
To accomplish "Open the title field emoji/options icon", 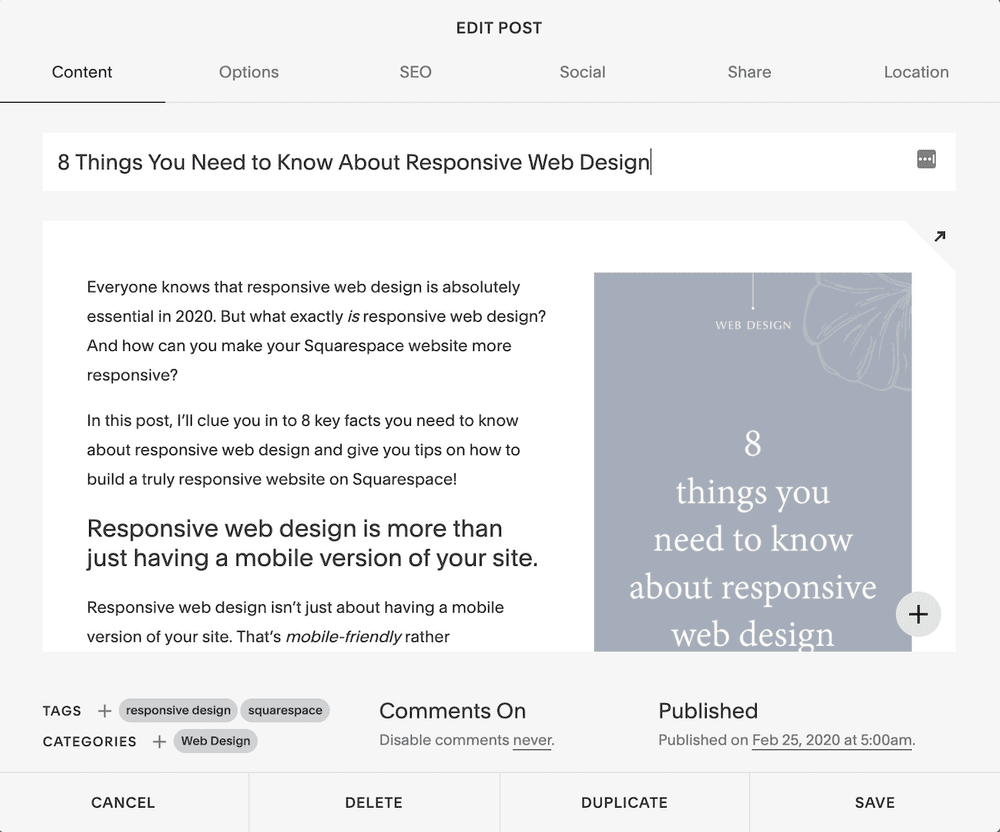I will 925,160.
